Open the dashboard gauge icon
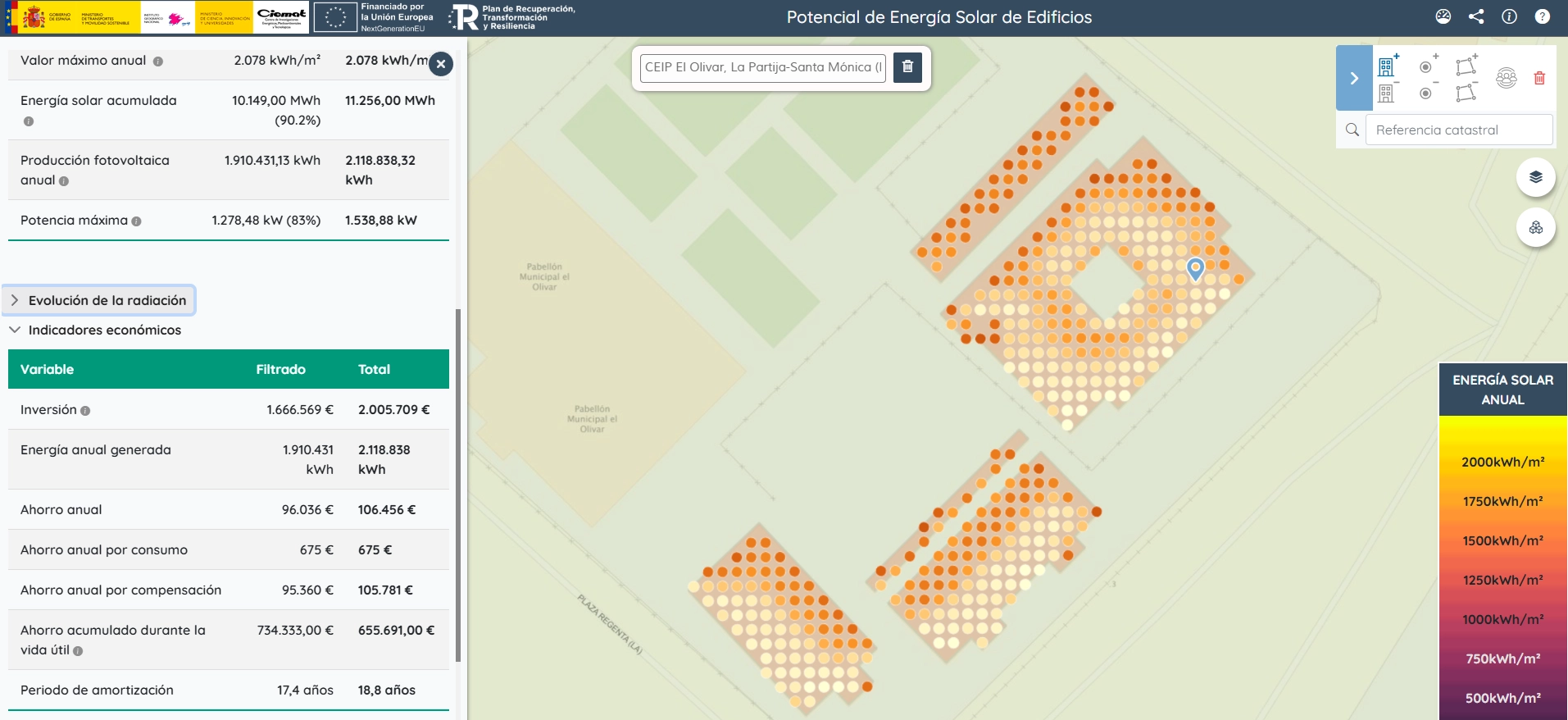Screen dimensions: 1568x720 pos(1443,16)
